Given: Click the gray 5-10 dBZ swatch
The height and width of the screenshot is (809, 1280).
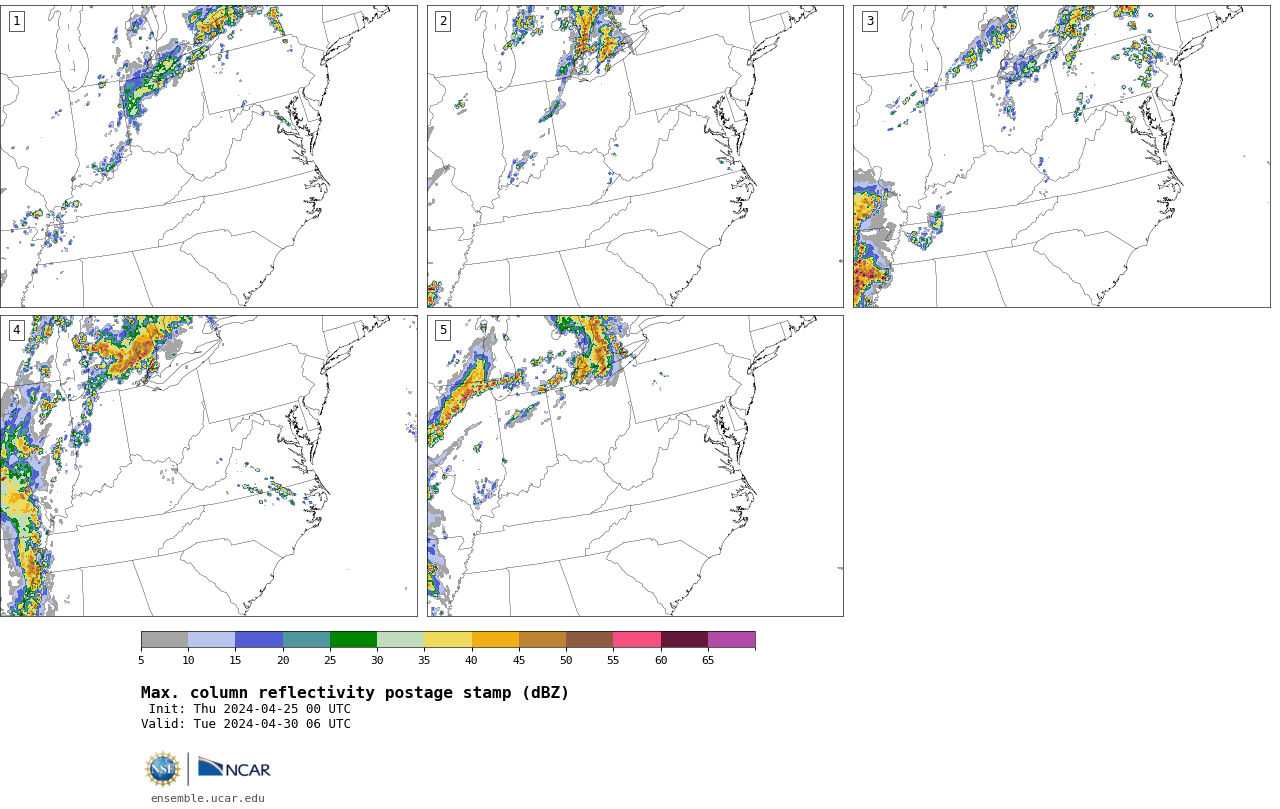Looking at the screenshot, I should click(164, 640).
